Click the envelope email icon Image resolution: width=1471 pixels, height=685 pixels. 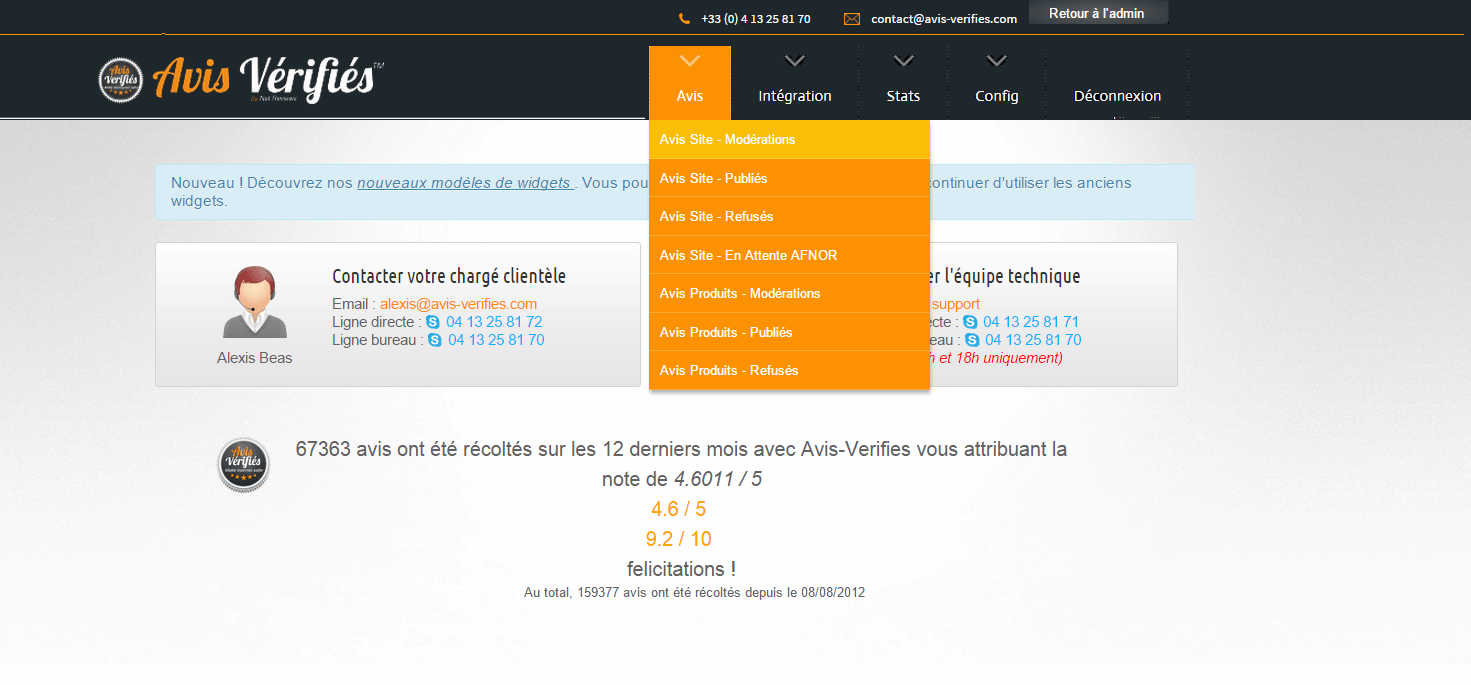point(852,19)
